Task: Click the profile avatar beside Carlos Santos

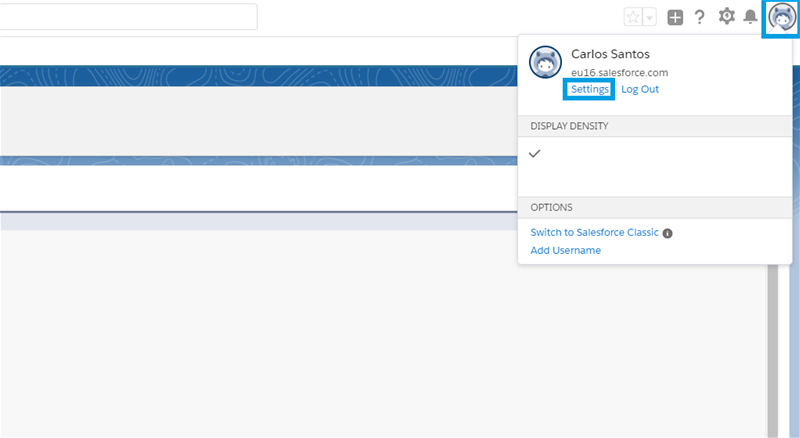Action: pyautogui.click(x=545, y=62)
